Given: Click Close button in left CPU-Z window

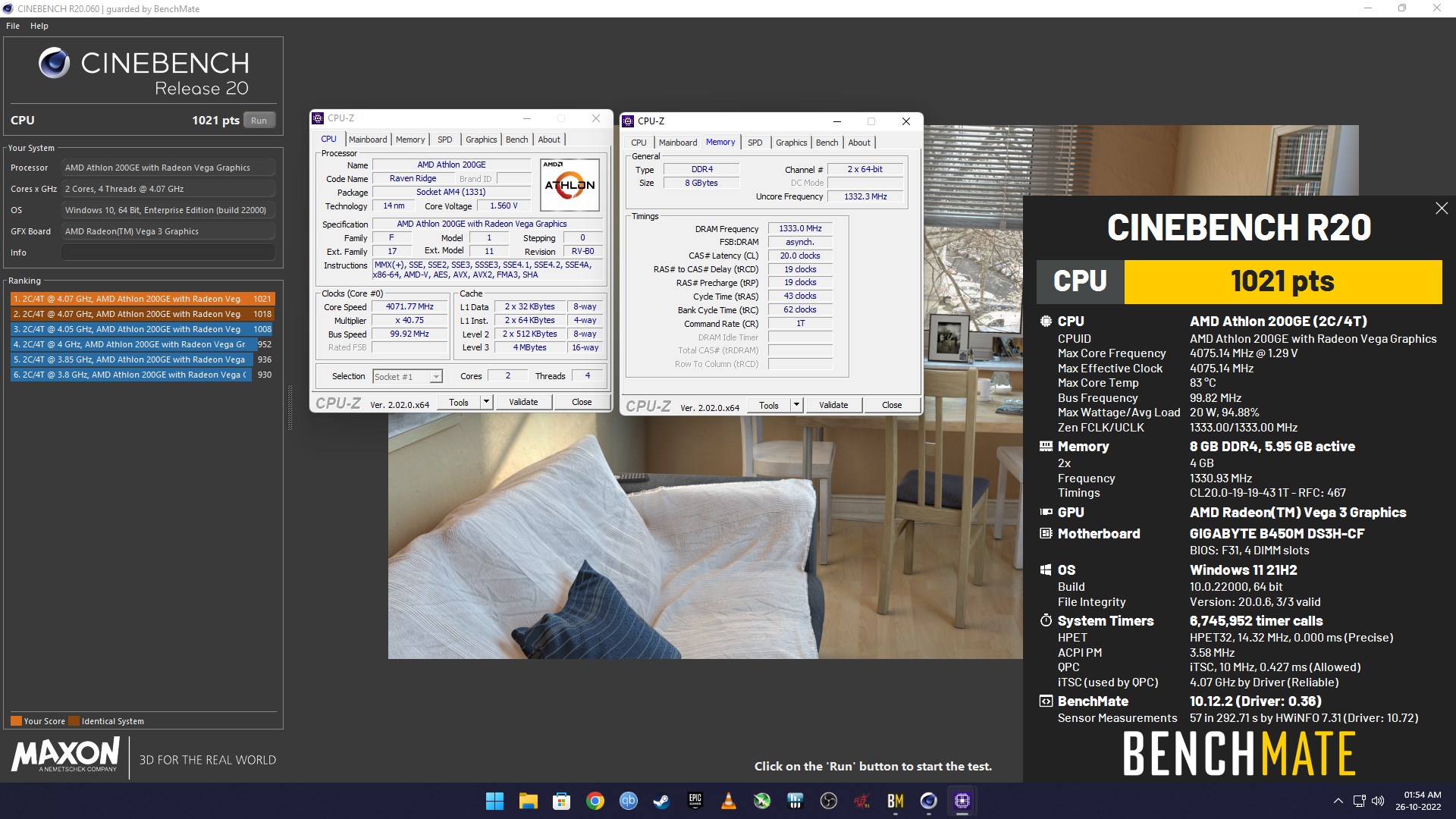Looking at the screenshot, I should click(x=582, y=403).
